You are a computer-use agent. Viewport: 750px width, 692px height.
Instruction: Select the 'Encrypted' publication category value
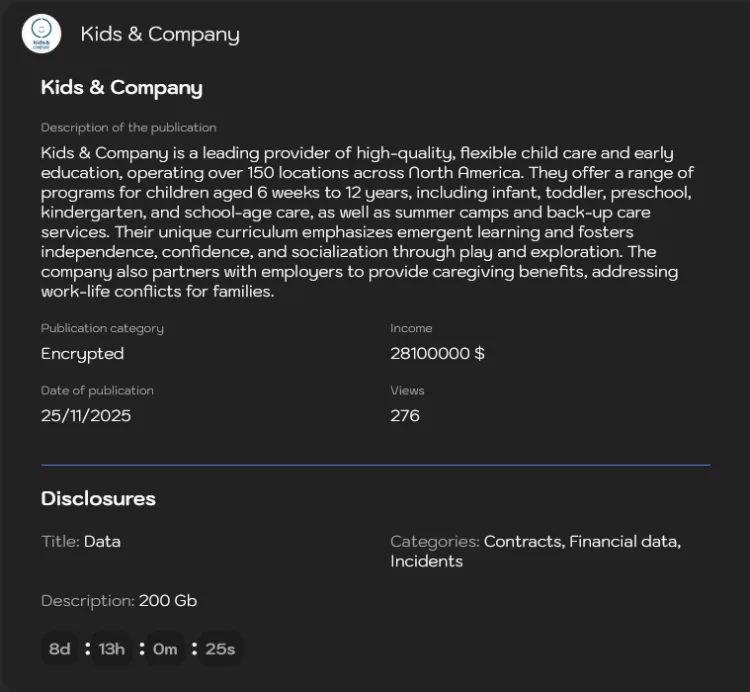(82, 354)
